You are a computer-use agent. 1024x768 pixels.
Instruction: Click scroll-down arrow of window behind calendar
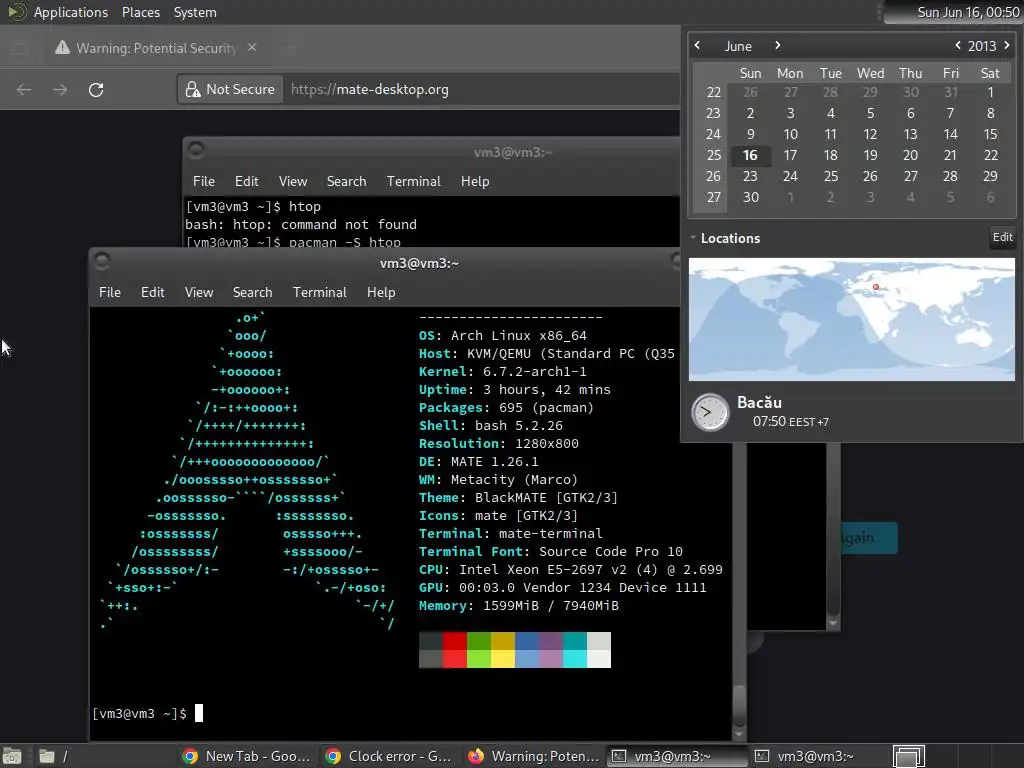(x=833, y=623)
